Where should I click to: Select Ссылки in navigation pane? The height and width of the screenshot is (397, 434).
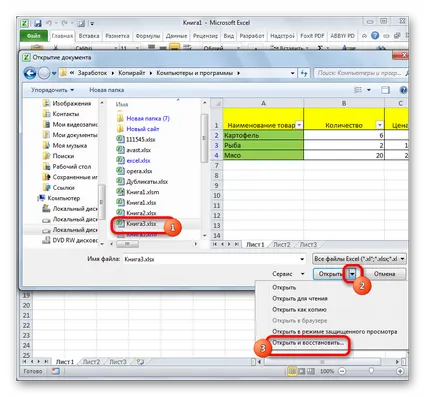(59, 188)
